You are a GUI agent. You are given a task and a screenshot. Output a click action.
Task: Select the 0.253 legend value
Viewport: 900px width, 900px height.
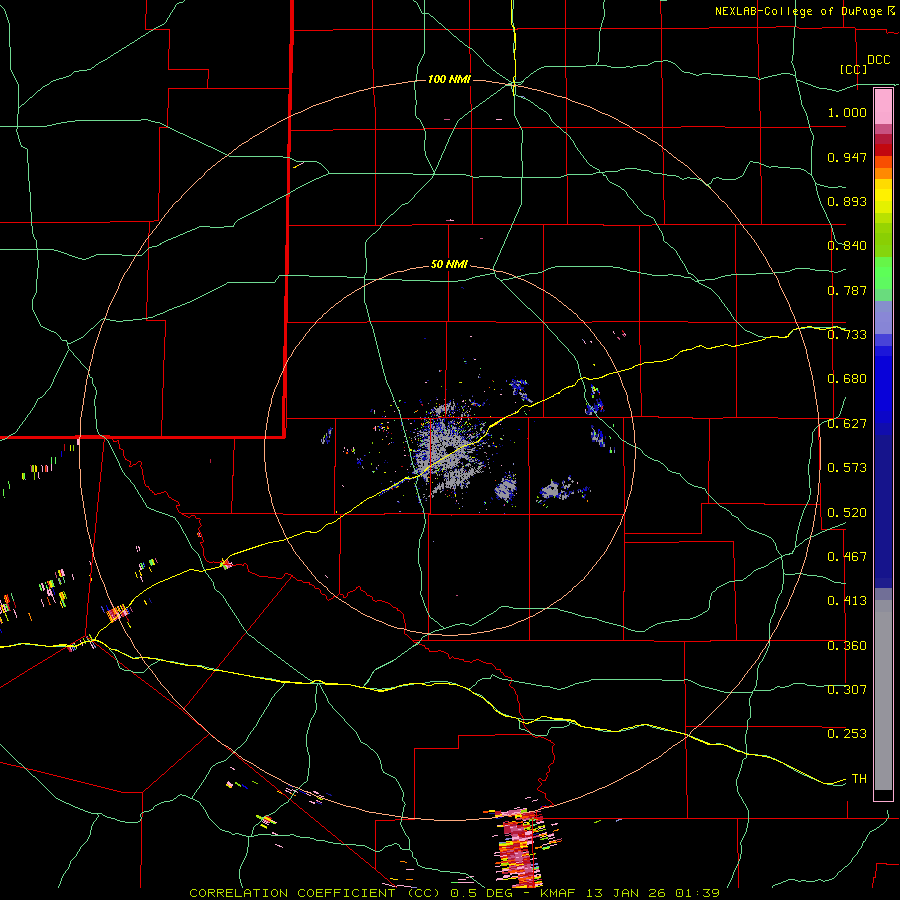click(x=847, y=734)
